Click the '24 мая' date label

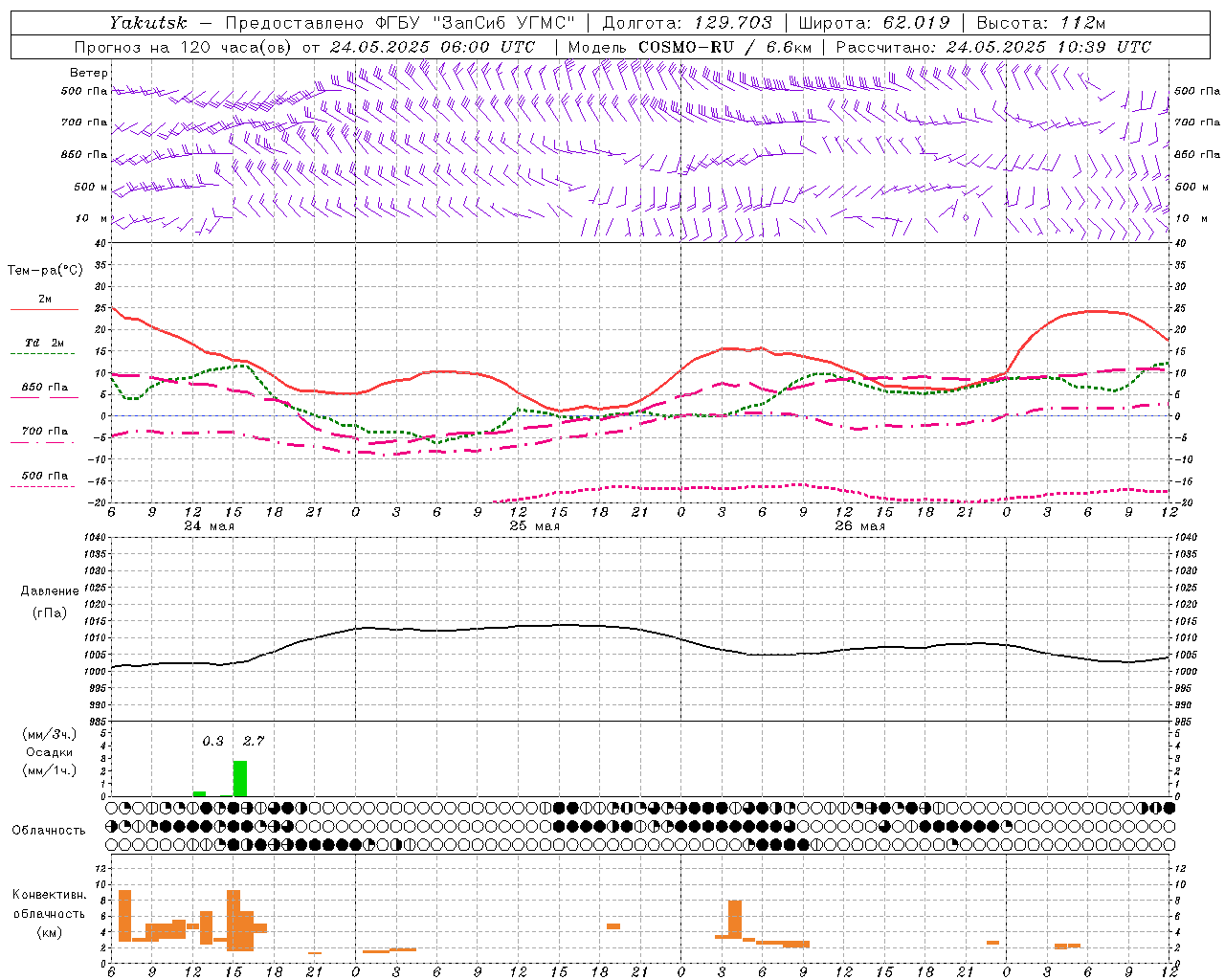click(x=210, y=525)
